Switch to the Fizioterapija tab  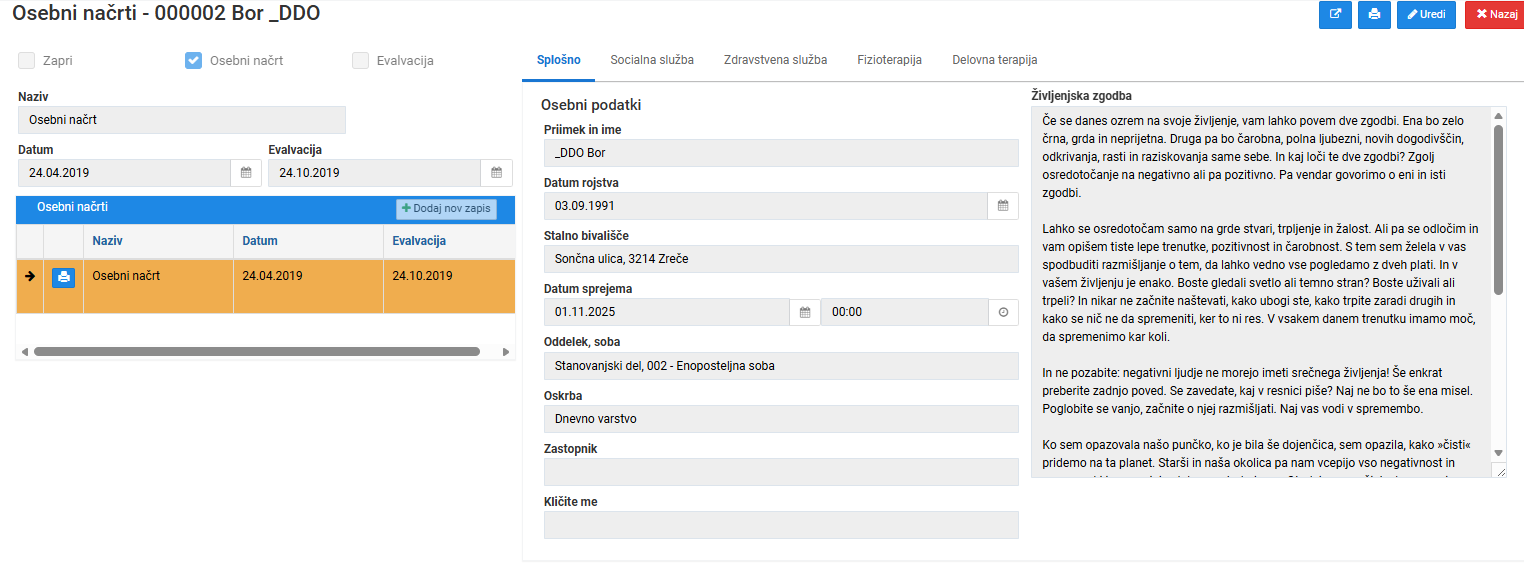pos(889,60)
